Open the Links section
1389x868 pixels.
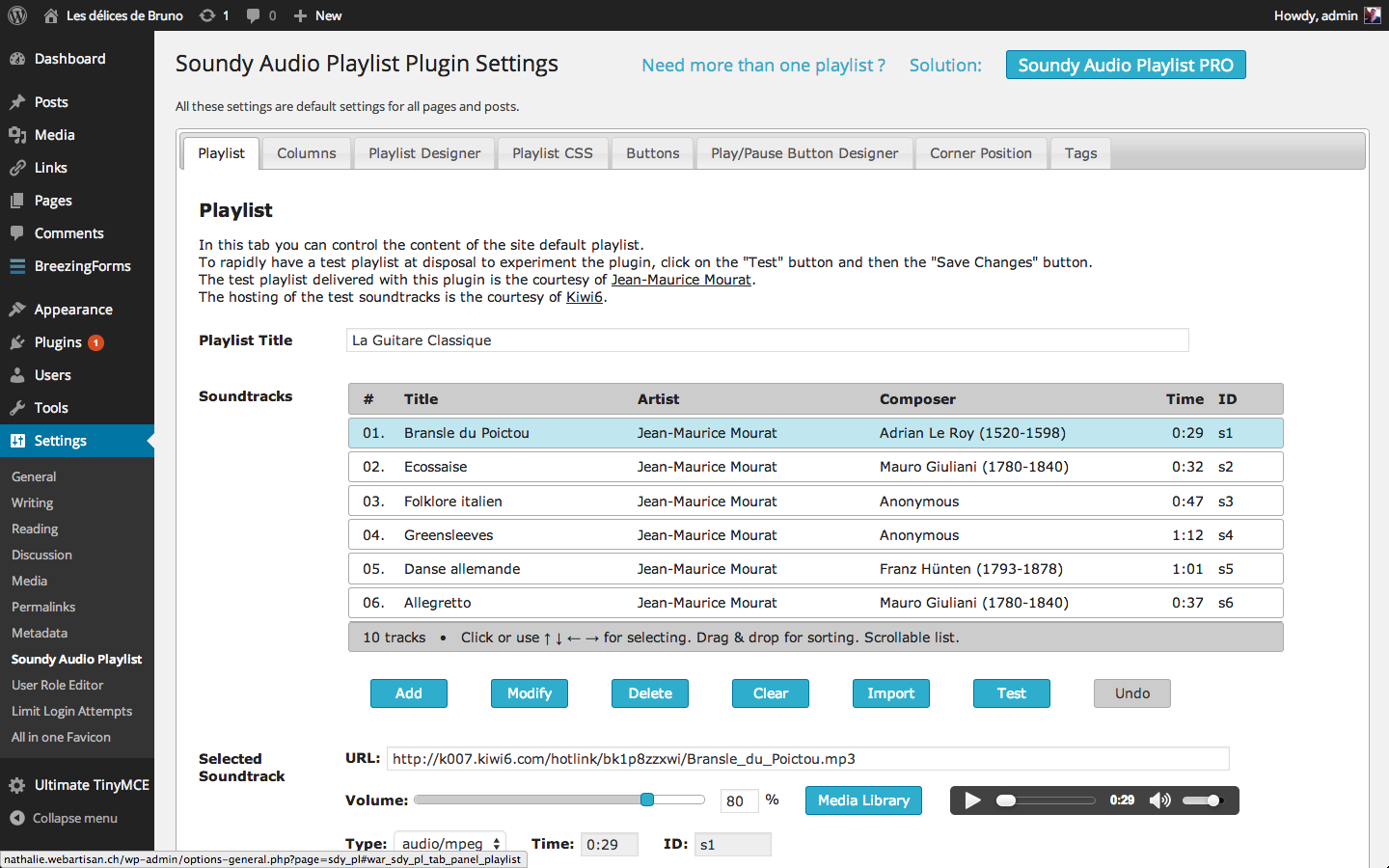coord(77,168)
